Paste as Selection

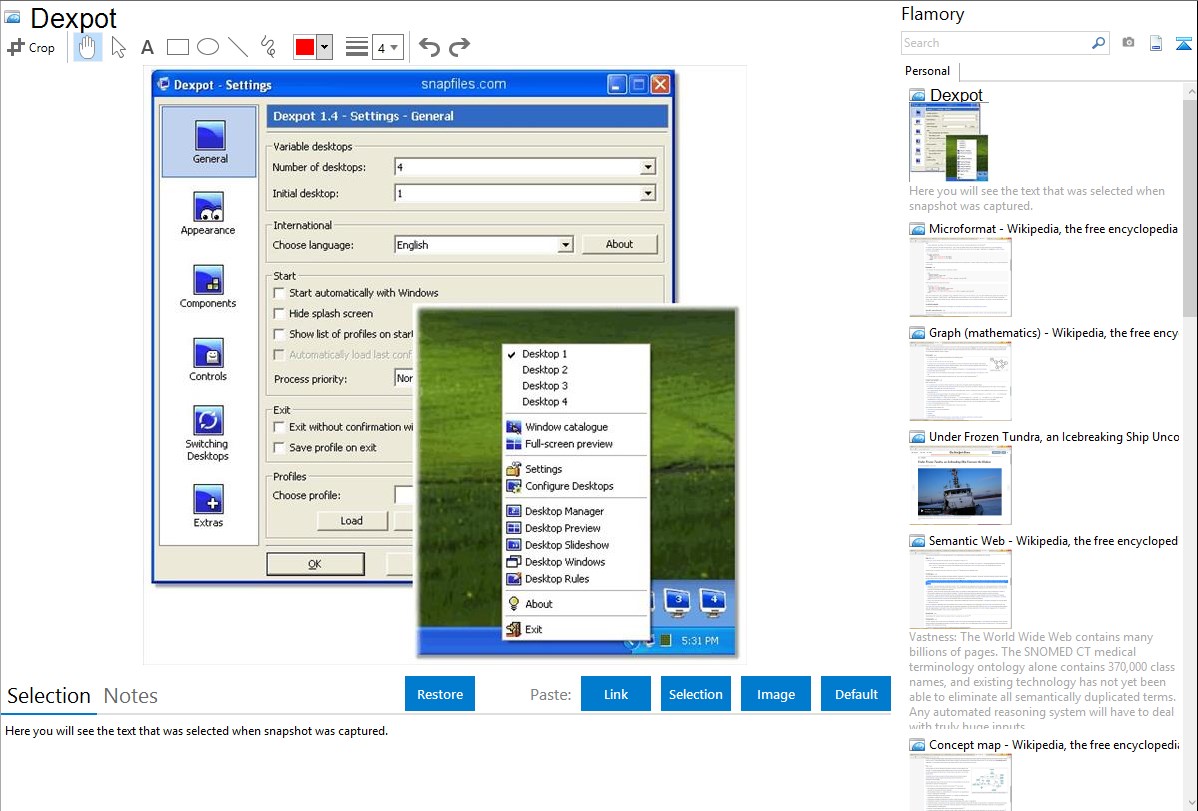695,694
